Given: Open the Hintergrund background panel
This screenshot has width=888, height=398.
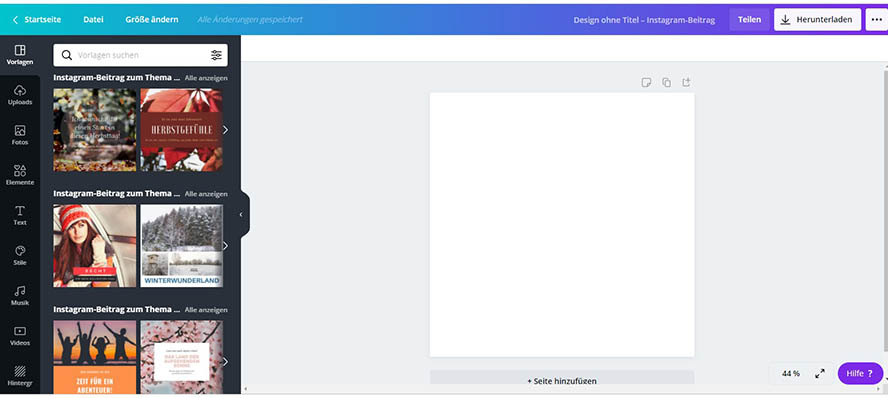Looking at the screenshot, I should (x=20, y=376).
